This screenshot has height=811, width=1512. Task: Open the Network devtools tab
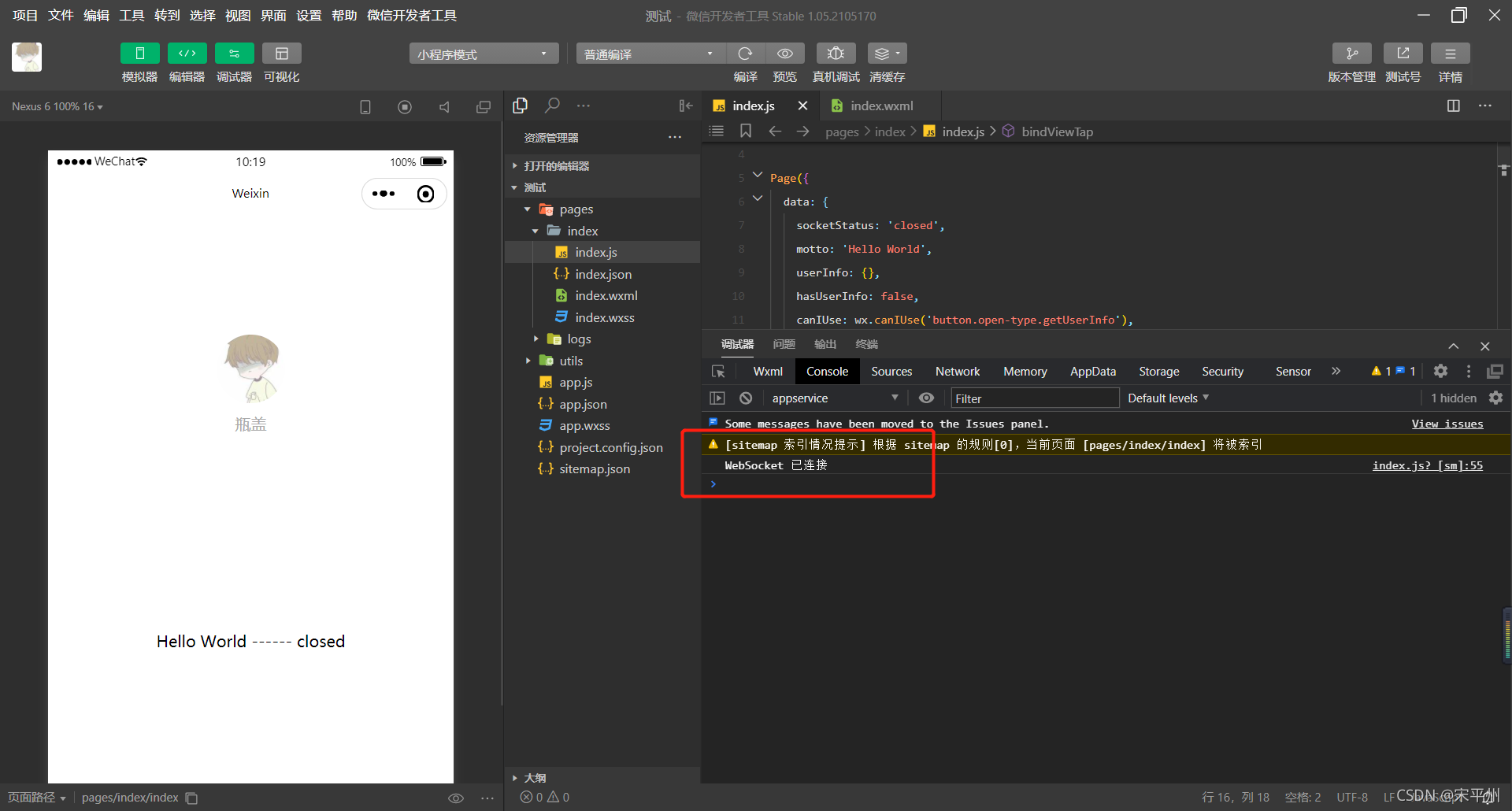pyautogui.click(x=958, y=371)
